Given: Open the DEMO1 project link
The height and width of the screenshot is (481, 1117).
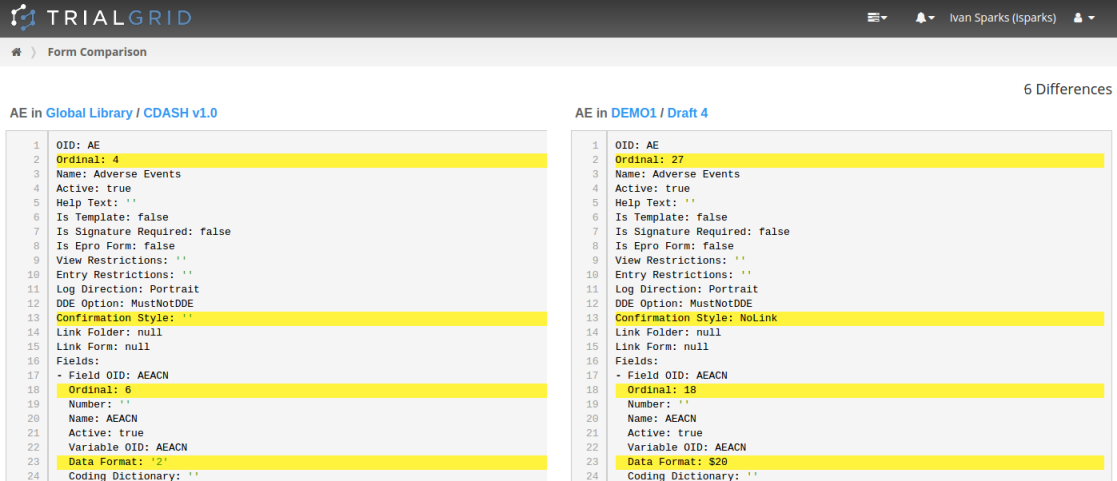Looking at the screenshot, I should 633,113.
